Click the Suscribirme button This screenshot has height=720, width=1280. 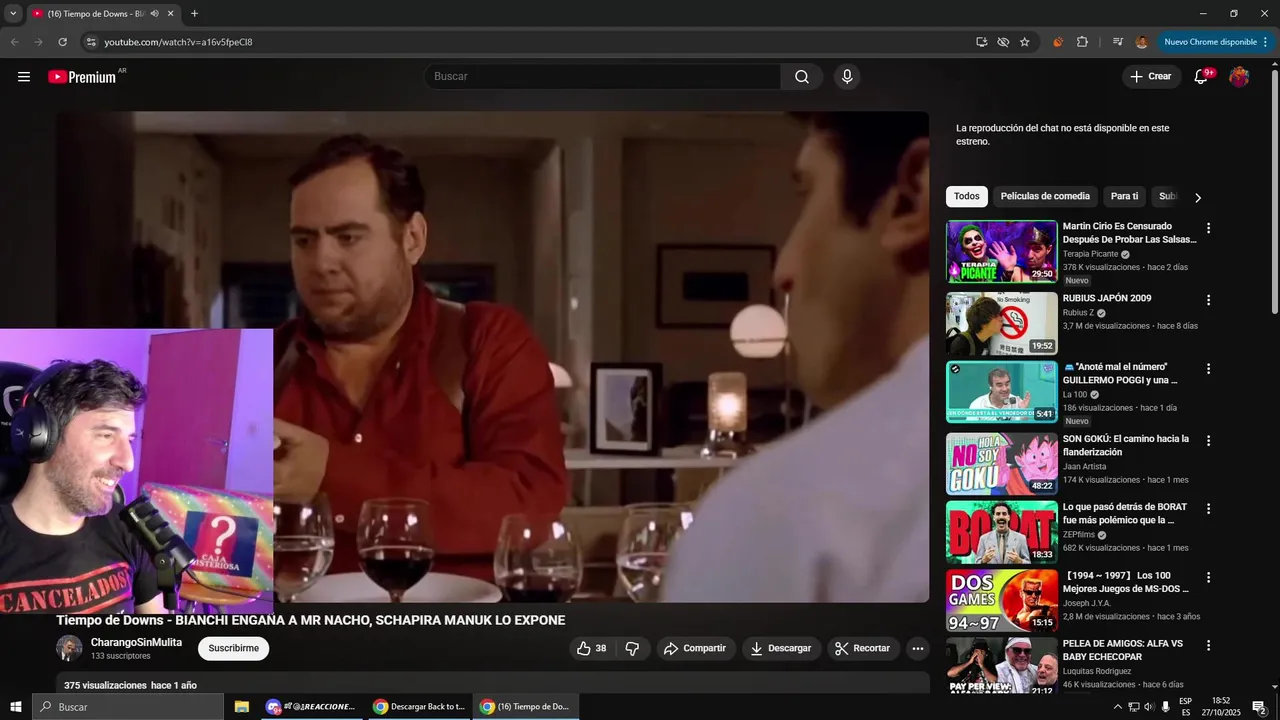233,648
